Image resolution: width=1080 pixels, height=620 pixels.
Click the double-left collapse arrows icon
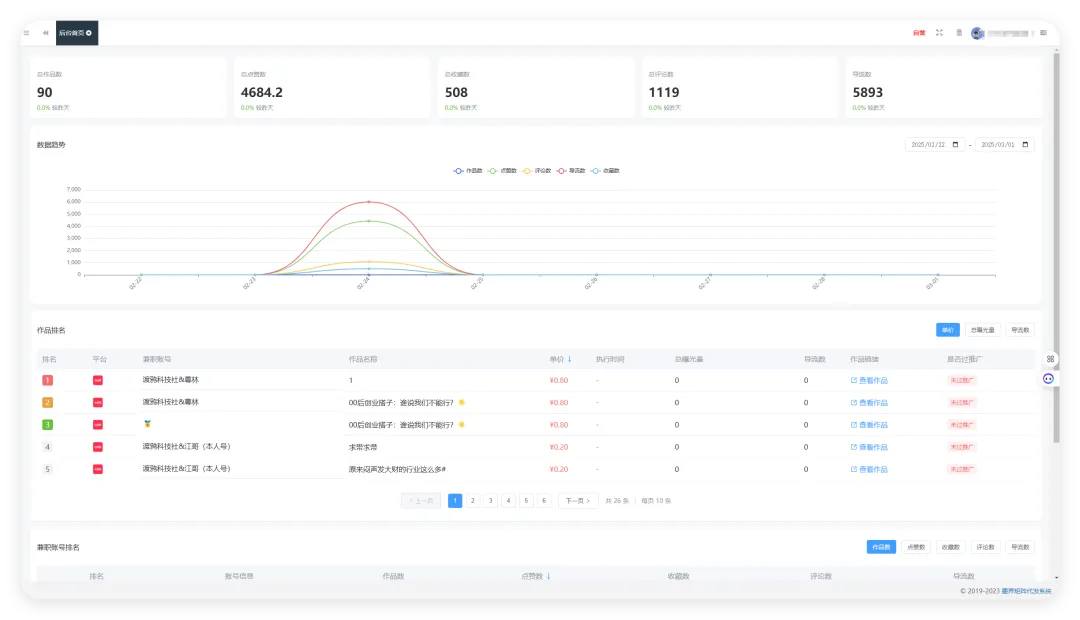pos(45,33)
